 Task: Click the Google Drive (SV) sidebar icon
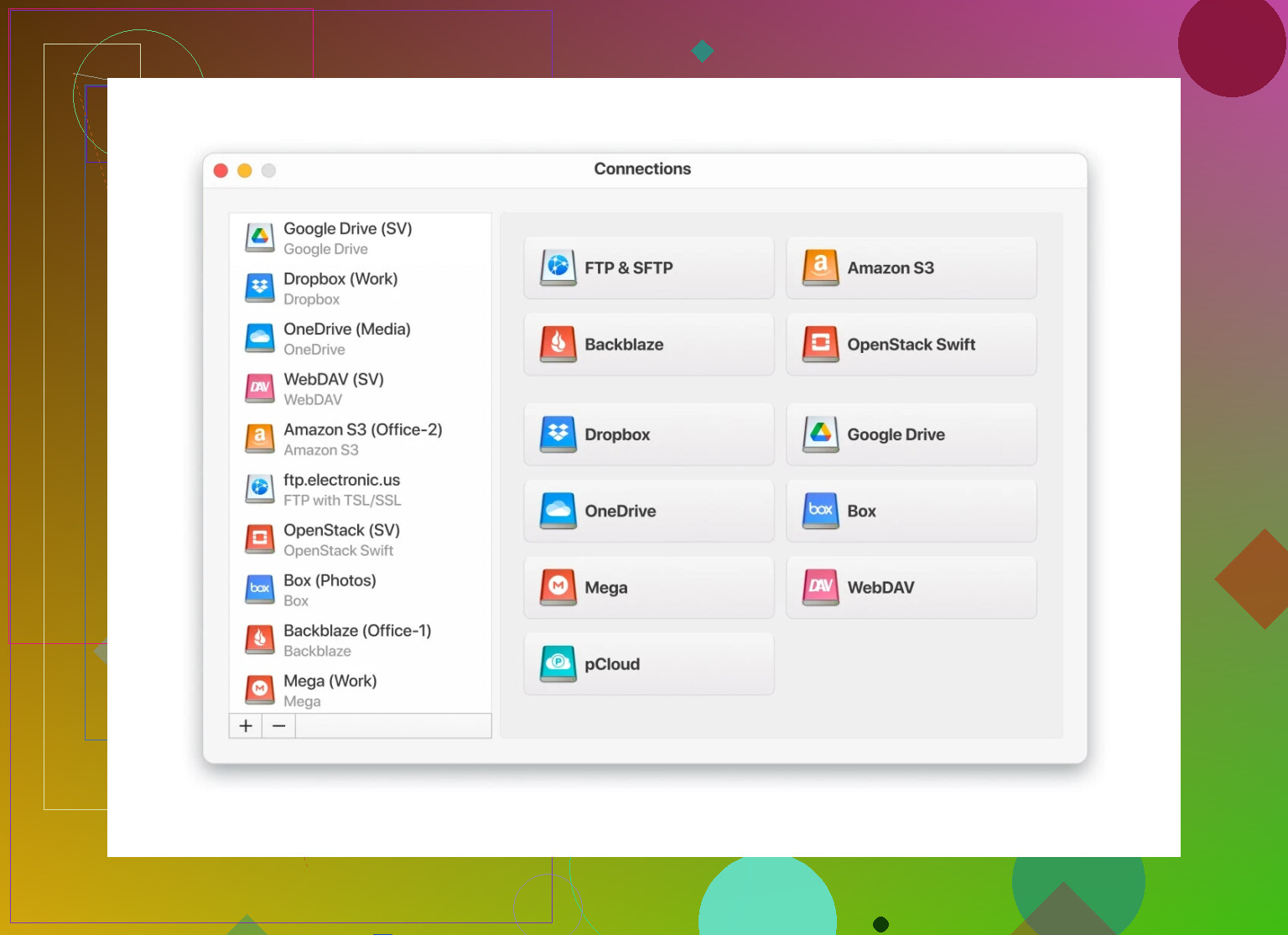[260, 238]
